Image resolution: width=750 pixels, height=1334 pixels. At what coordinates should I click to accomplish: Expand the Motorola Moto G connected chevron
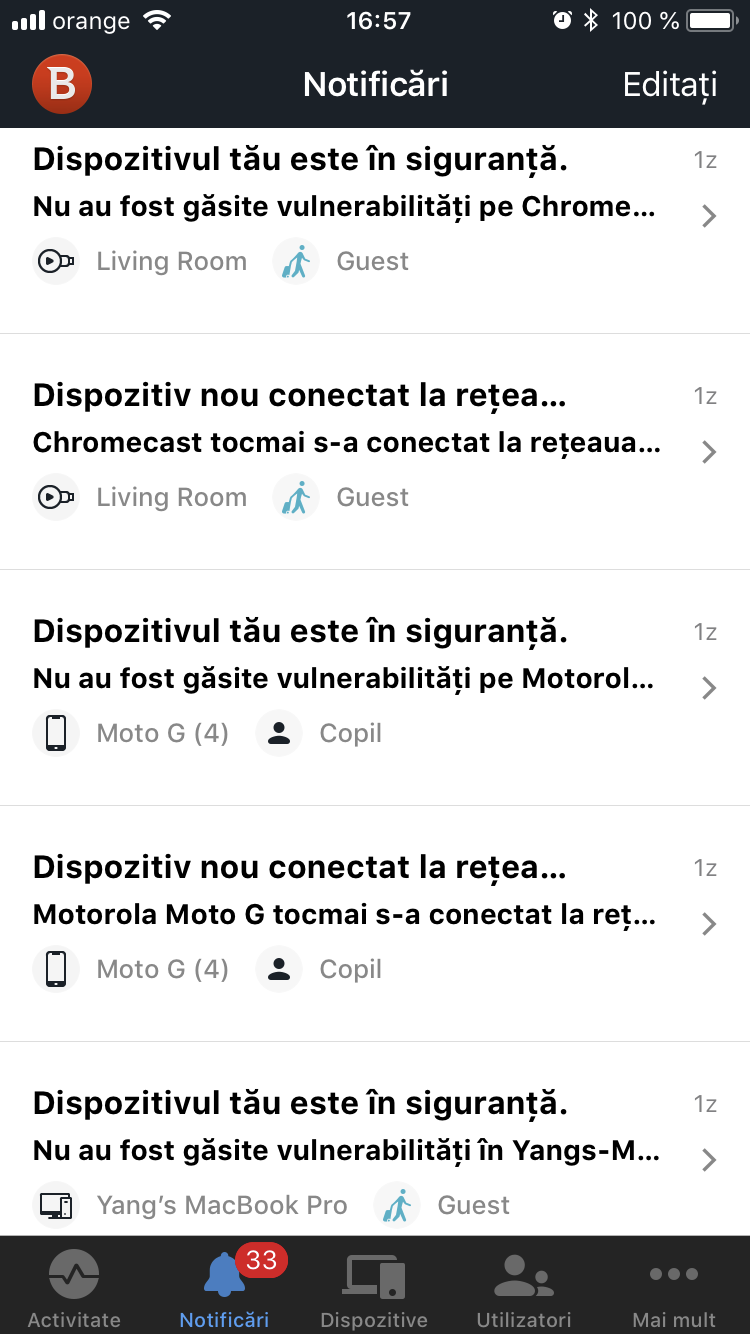(709, 924)
